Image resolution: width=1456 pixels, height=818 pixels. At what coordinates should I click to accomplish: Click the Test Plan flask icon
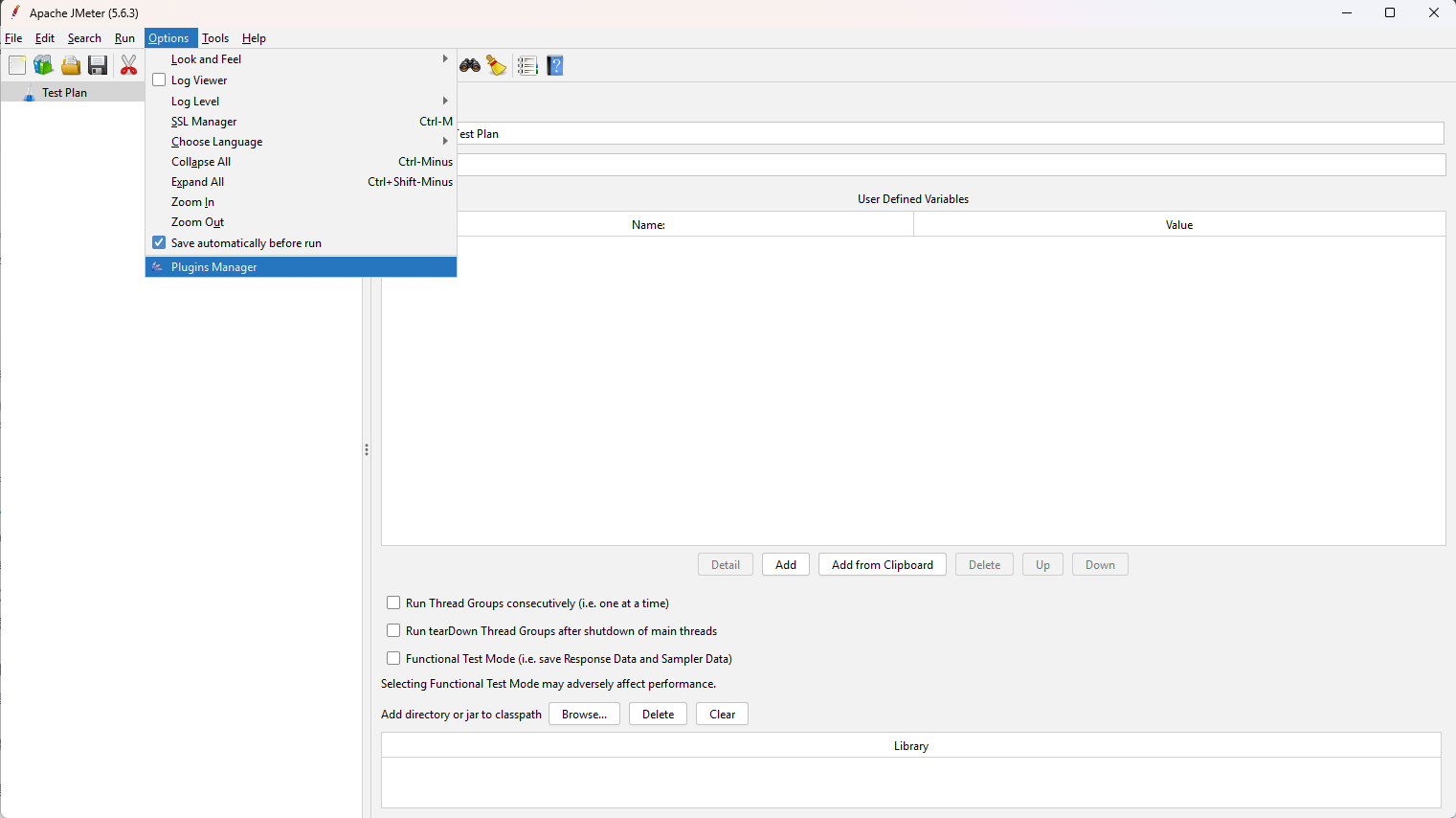[29, 93]
